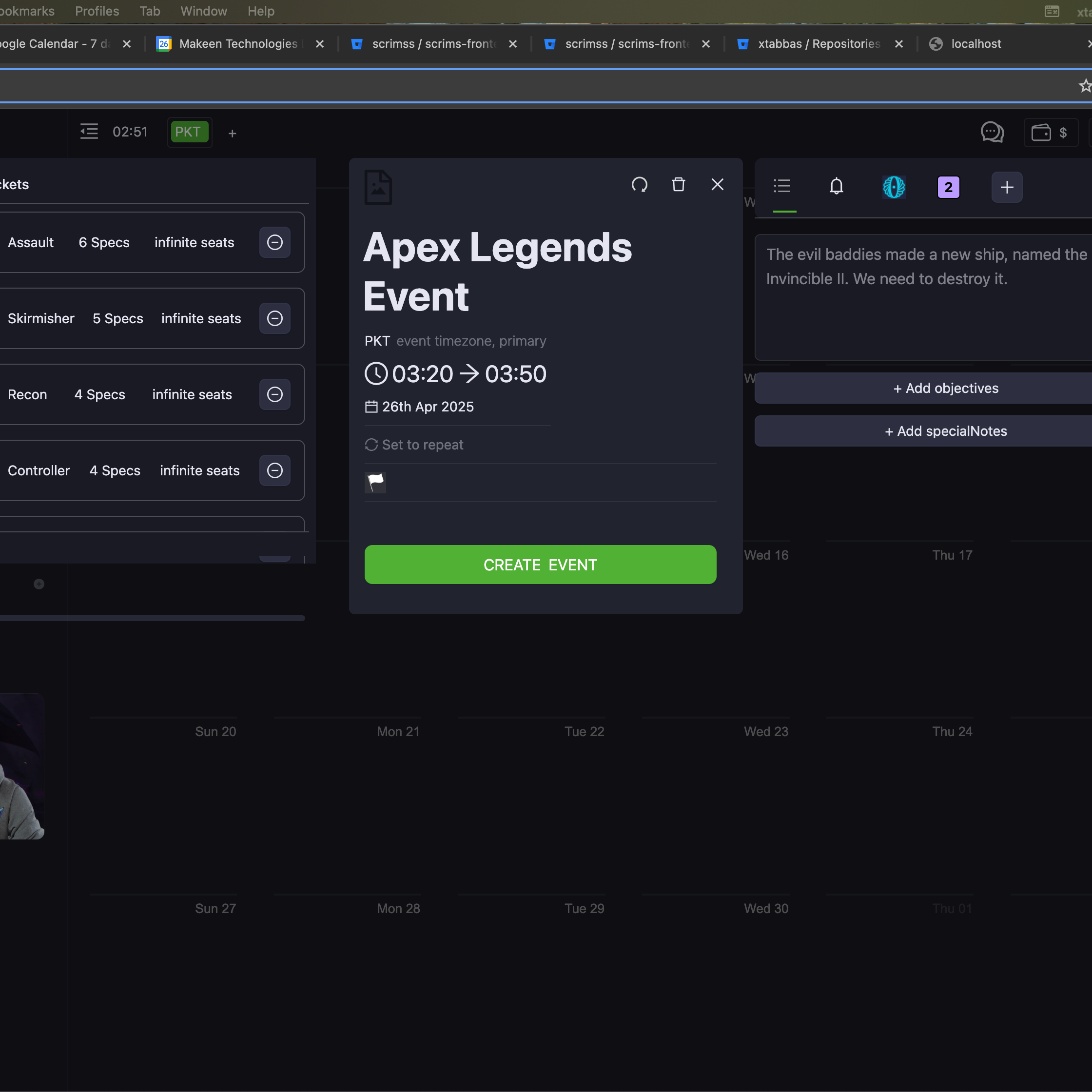The width and height of the screenshot is (1092, 1092).
Task: Open the streamer thumbnail image
Action: point(21,766)
